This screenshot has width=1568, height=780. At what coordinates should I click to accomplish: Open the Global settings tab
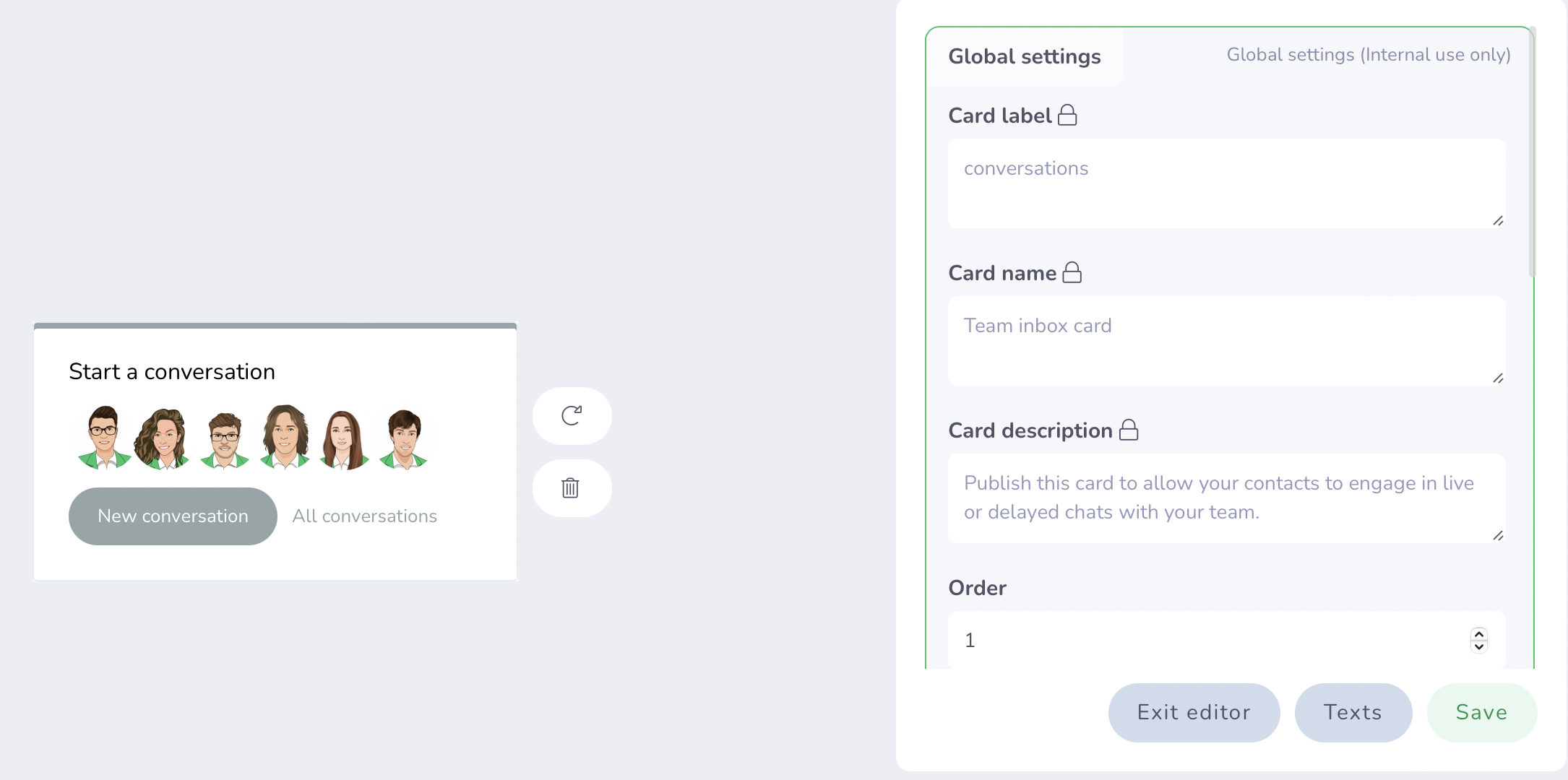click(x=1024, y=57)
